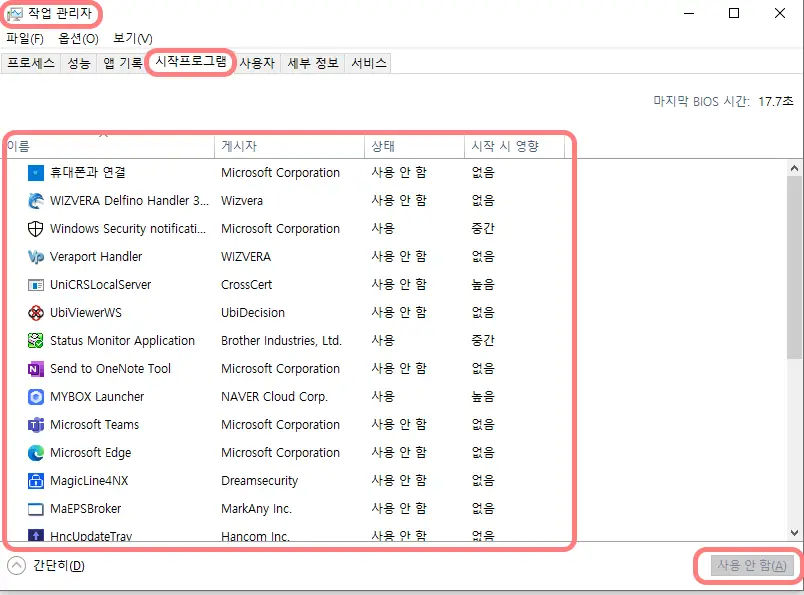Click the Microsoft Edge icon

(x=35, y=453)
